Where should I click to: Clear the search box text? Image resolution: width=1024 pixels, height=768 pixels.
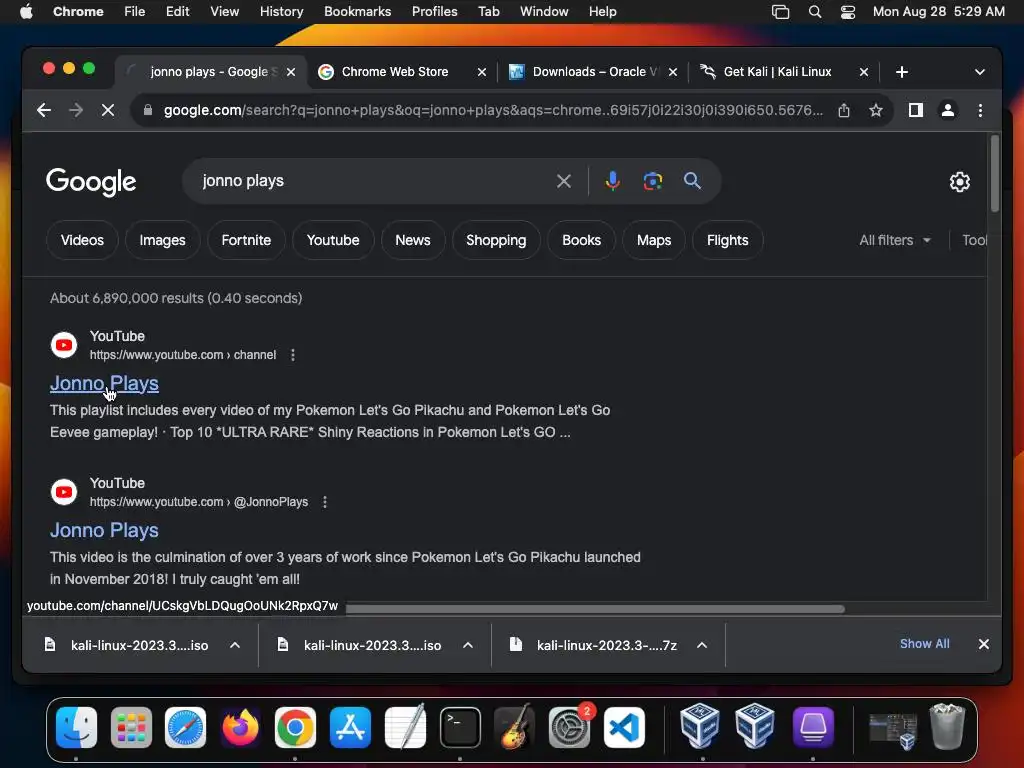[564, 181]
